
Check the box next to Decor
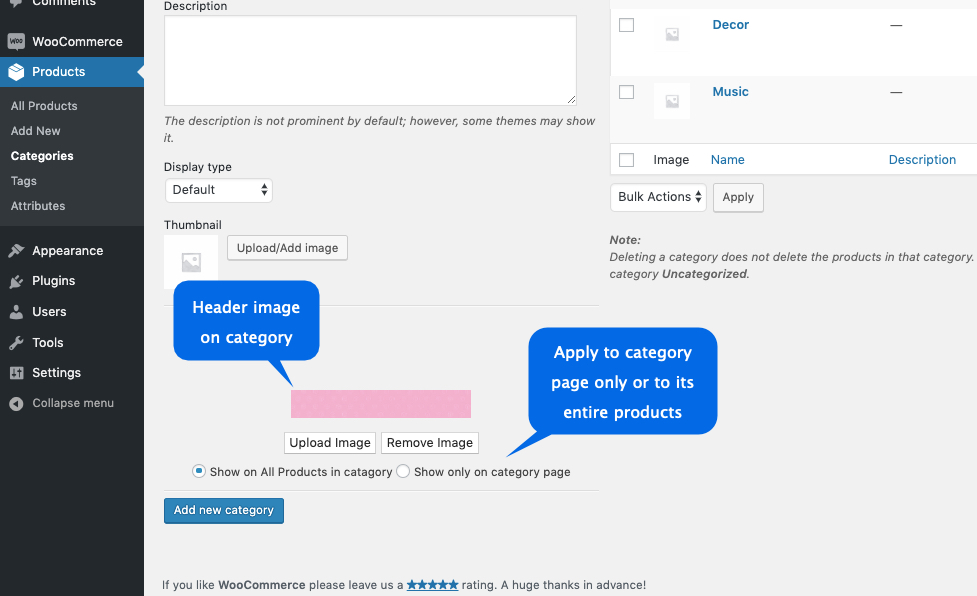[x=626, y=24]
